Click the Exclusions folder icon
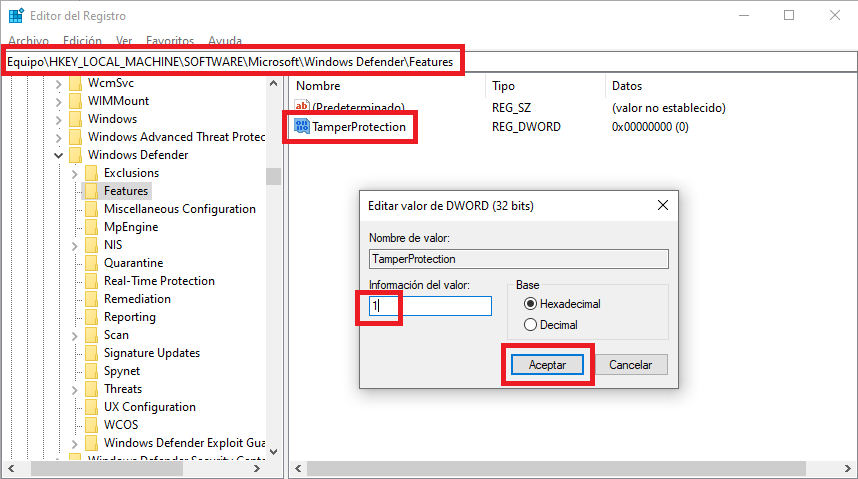Image resolution: width=858 pixels, height=479 pixels. click(92, 174)
